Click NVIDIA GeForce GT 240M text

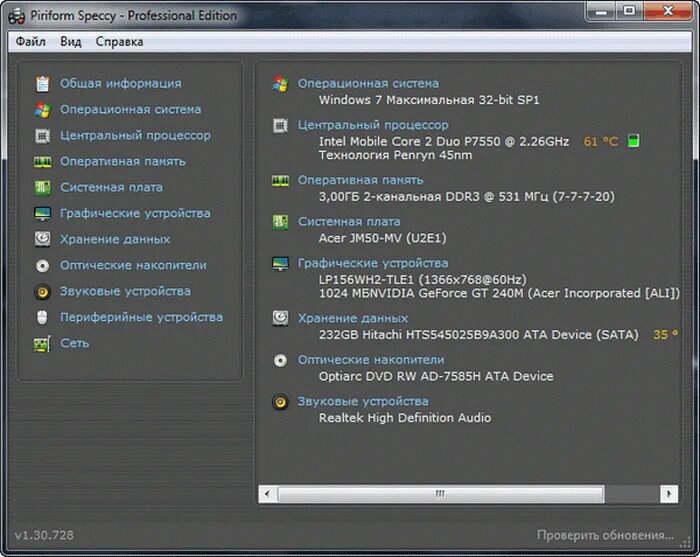tap(499, 293)
